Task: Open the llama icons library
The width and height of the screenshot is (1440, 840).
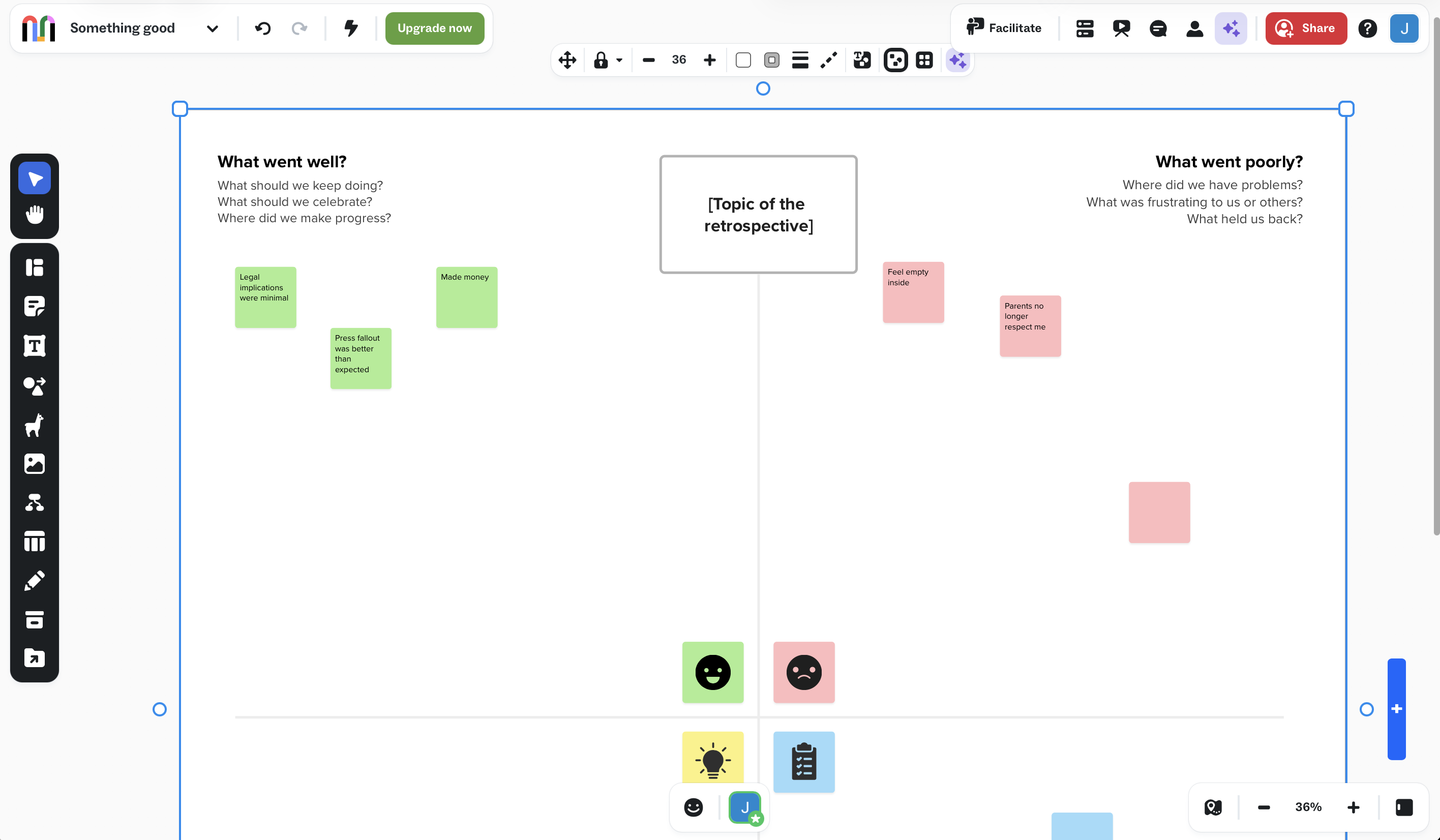Action: [34, 425]
